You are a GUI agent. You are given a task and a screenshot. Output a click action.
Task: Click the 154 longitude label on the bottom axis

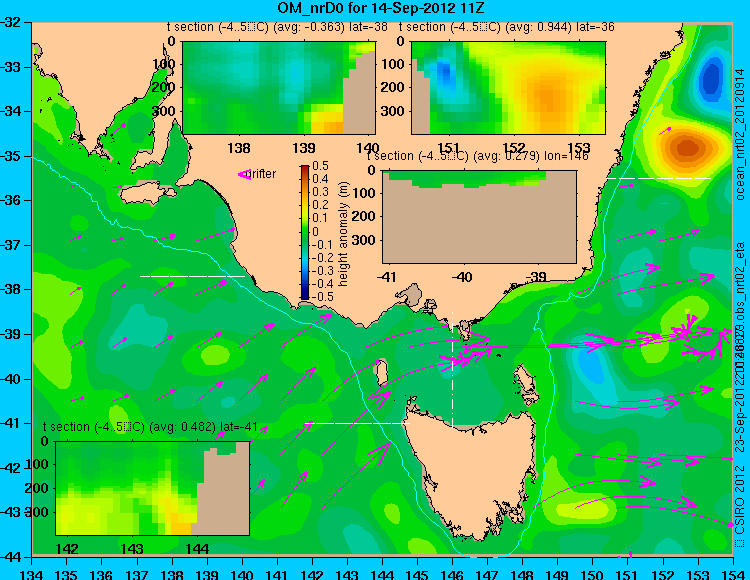point(732,574)
